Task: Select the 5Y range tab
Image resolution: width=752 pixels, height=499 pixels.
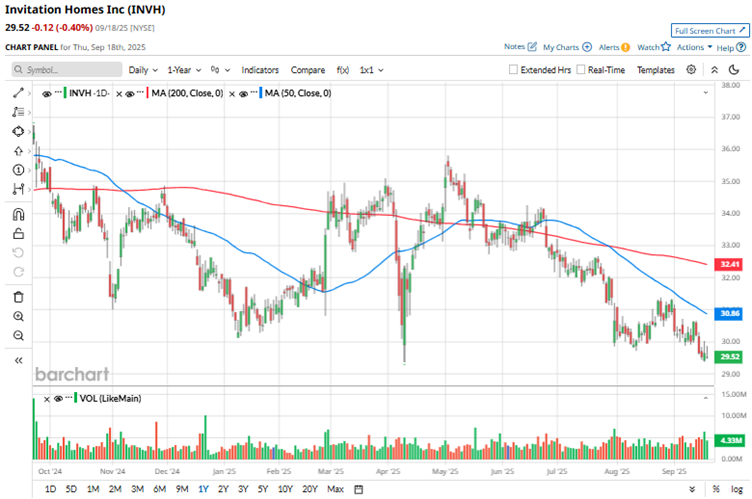Action: 263,489
